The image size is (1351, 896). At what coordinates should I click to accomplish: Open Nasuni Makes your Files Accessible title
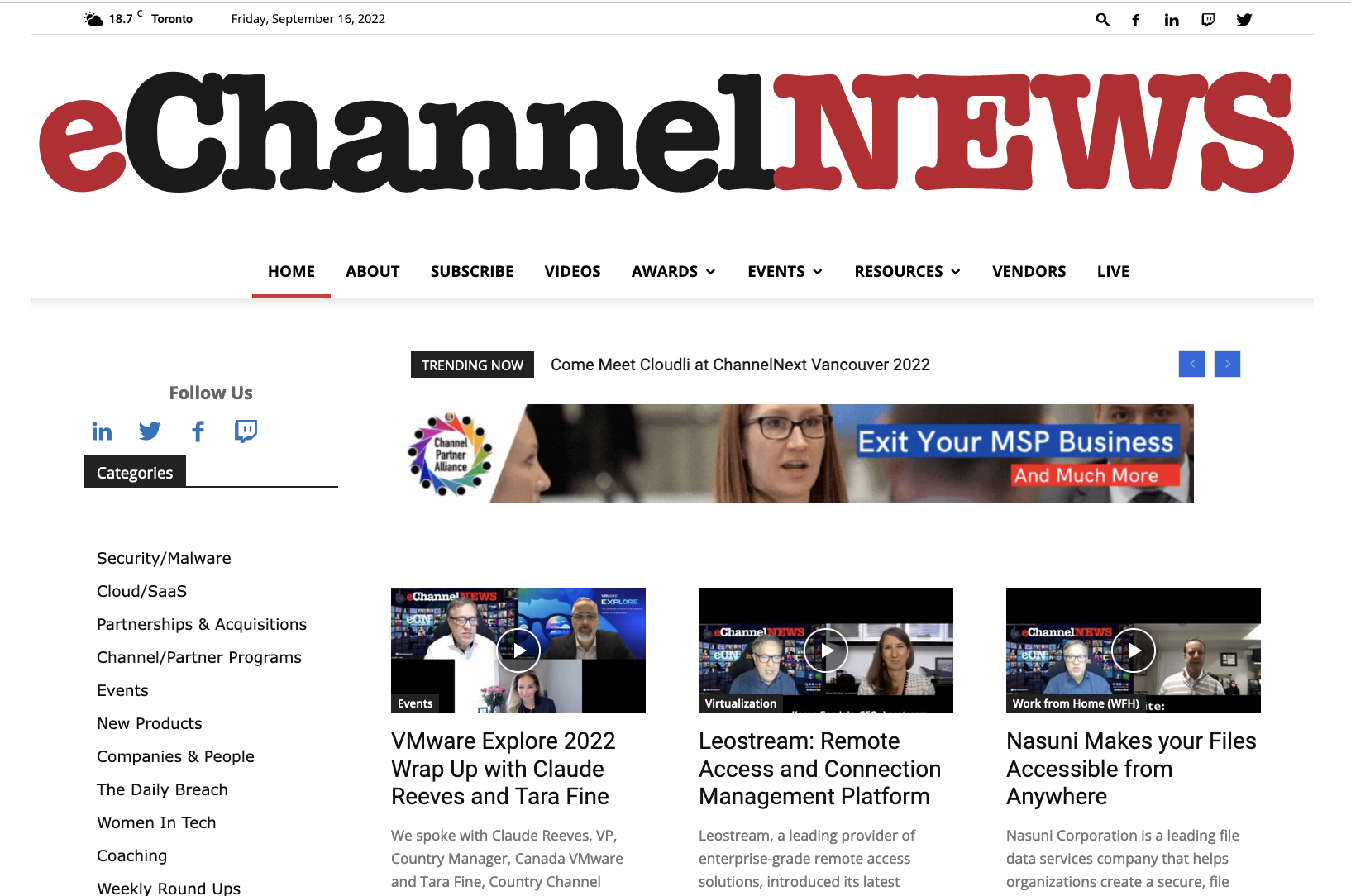click(1131, 769)
